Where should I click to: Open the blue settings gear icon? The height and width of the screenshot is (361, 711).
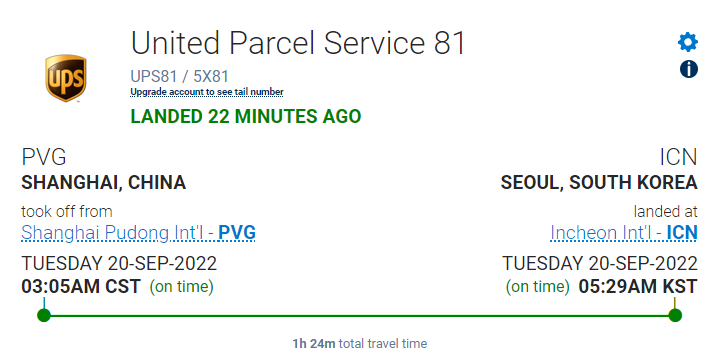(688, 42)
